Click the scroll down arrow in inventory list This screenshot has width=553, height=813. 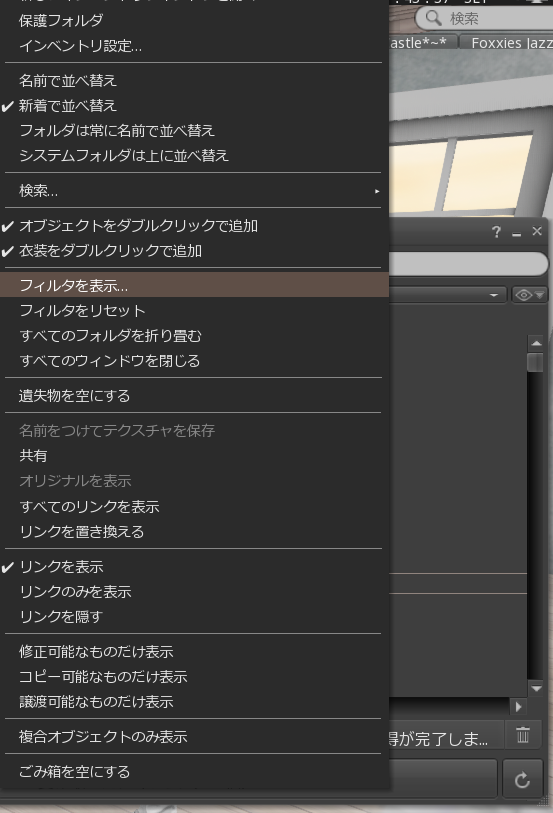536,689
